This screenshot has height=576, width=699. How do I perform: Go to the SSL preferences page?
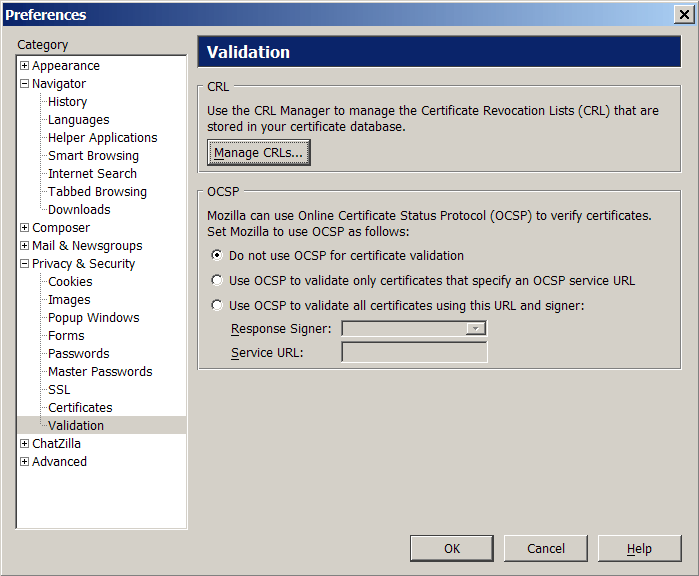coord(59,390)
